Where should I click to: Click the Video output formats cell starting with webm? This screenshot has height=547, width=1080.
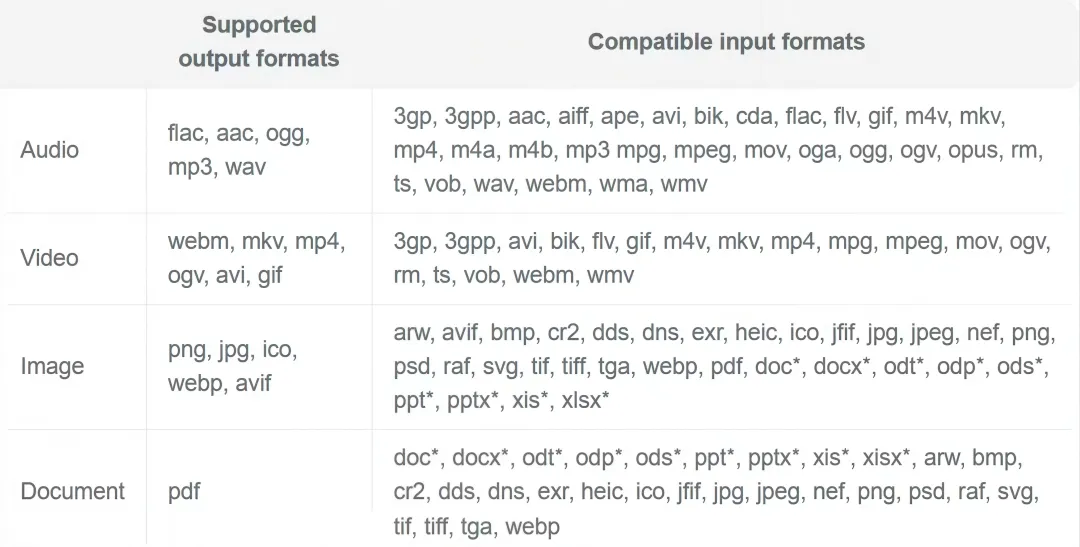coord(256,258)
